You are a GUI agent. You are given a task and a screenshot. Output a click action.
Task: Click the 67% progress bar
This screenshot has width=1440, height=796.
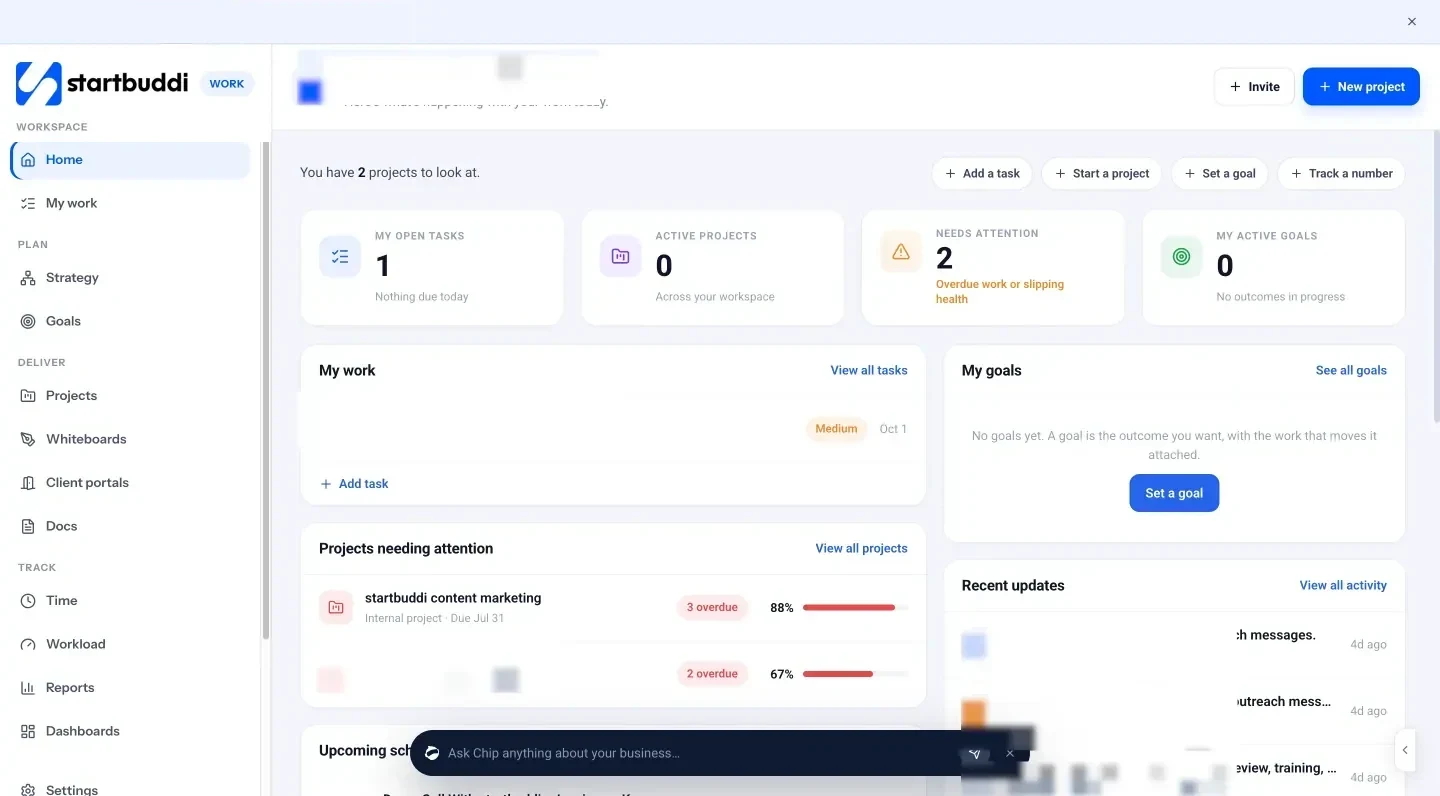pyautogui.click(x=855, y=674)
